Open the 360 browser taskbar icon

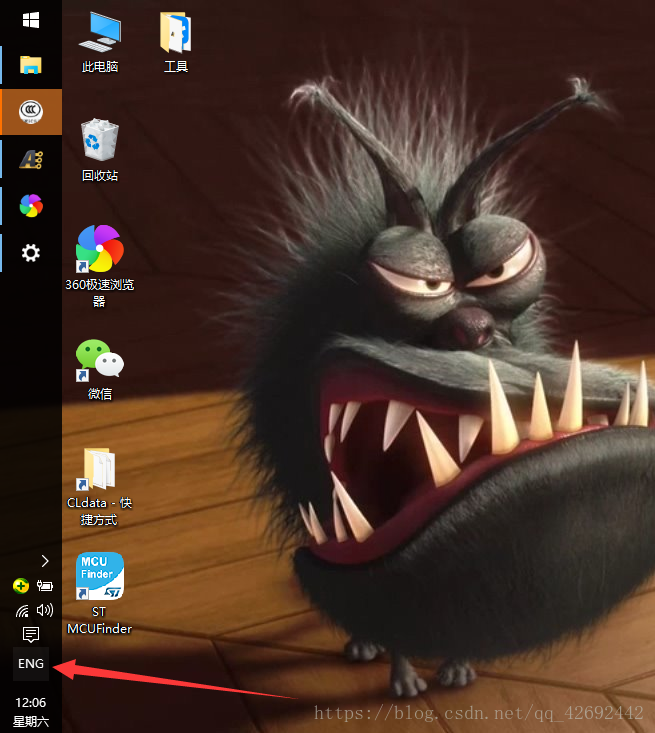(x=31, y=206)
